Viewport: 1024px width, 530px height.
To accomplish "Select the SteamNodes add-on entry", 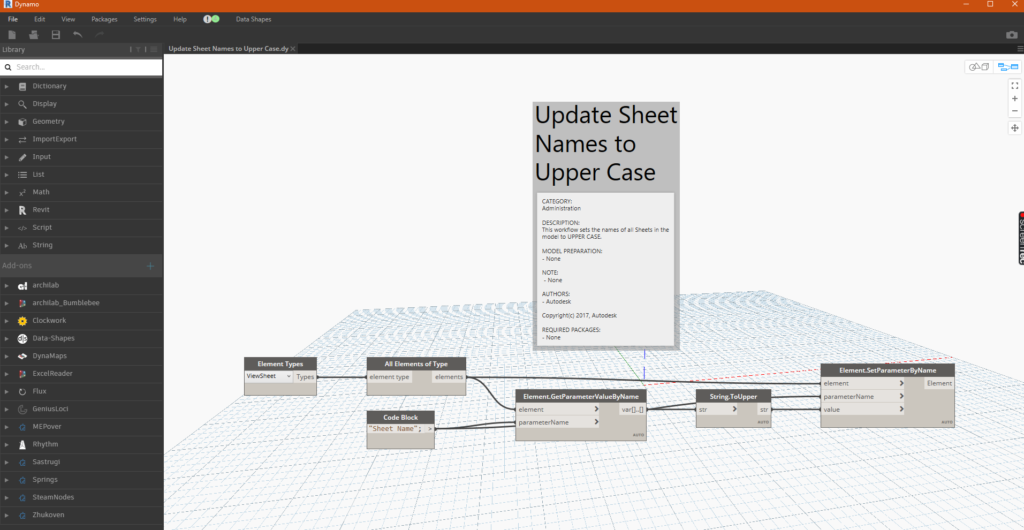I will pyautogui.click(x=81, y=497).
